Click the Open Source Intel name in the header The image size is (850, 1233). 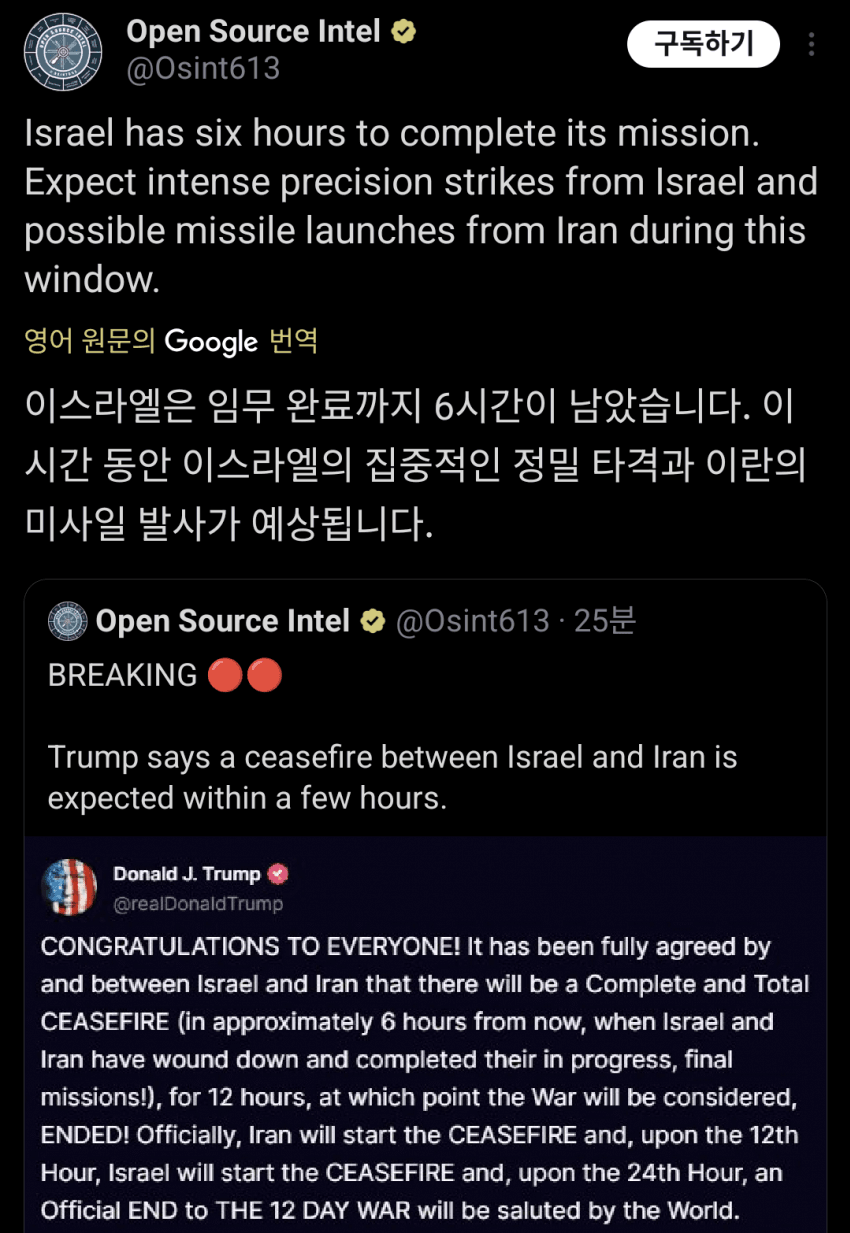click(x=253, y=32)
